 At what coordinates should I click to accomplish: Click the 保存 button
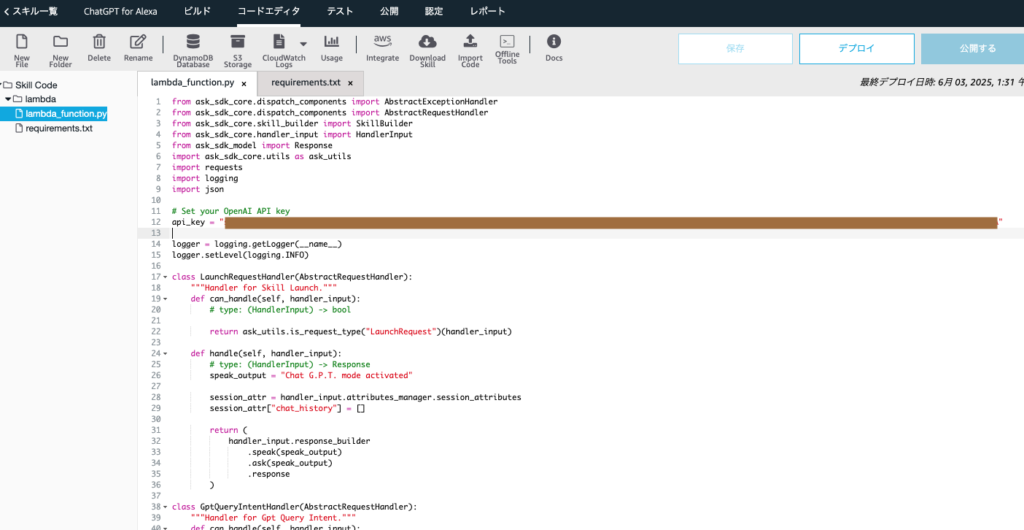pos(735,48)
